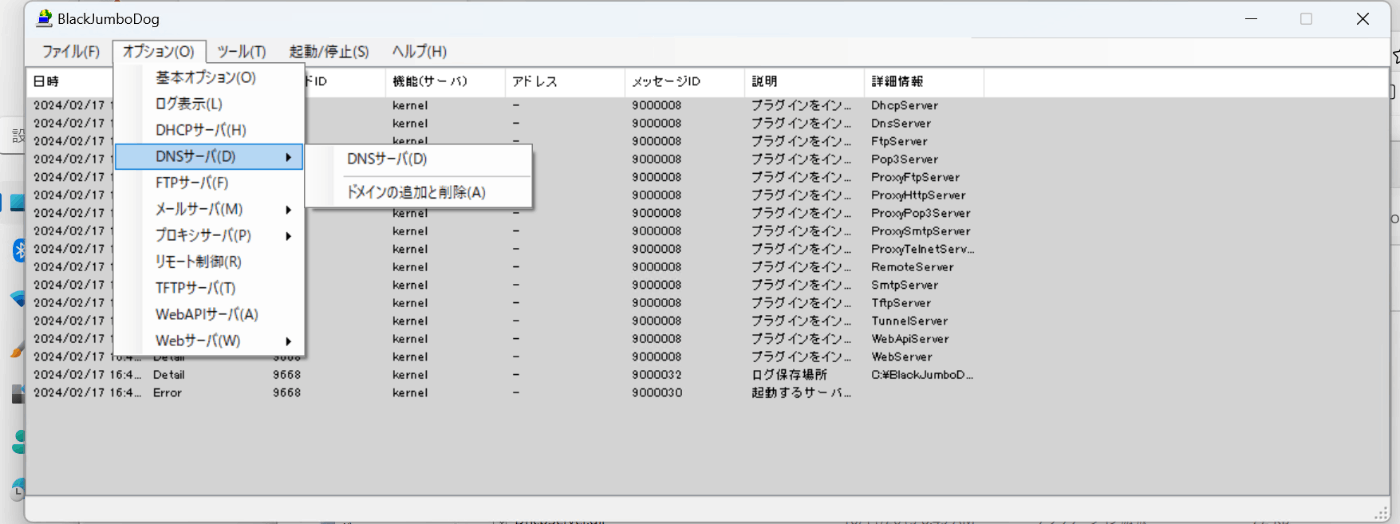Select the 起動するサーバ... description cell
The height and width of the screenshot is (524, 1400).
(x=801, y=393)
